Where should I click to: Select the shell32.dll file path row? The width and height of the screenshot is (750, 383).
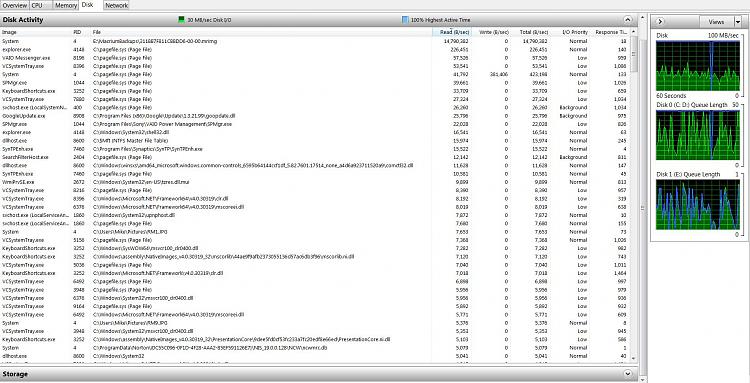pos(316,132)
